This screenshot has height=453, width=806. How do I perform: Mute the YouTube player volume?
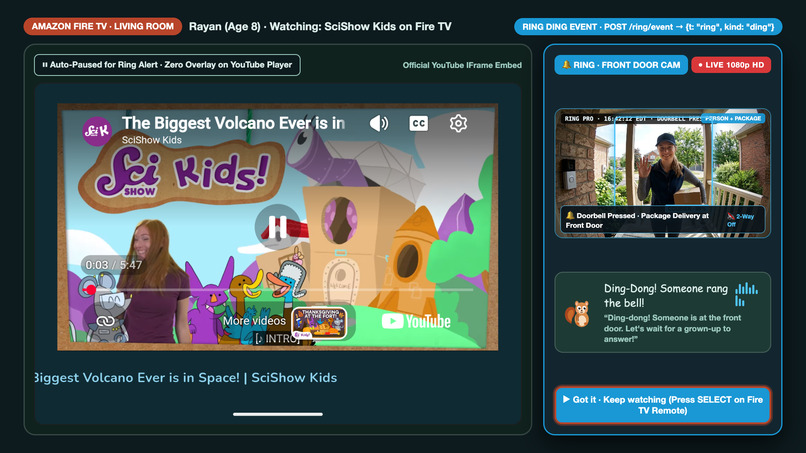coord(379,123)
